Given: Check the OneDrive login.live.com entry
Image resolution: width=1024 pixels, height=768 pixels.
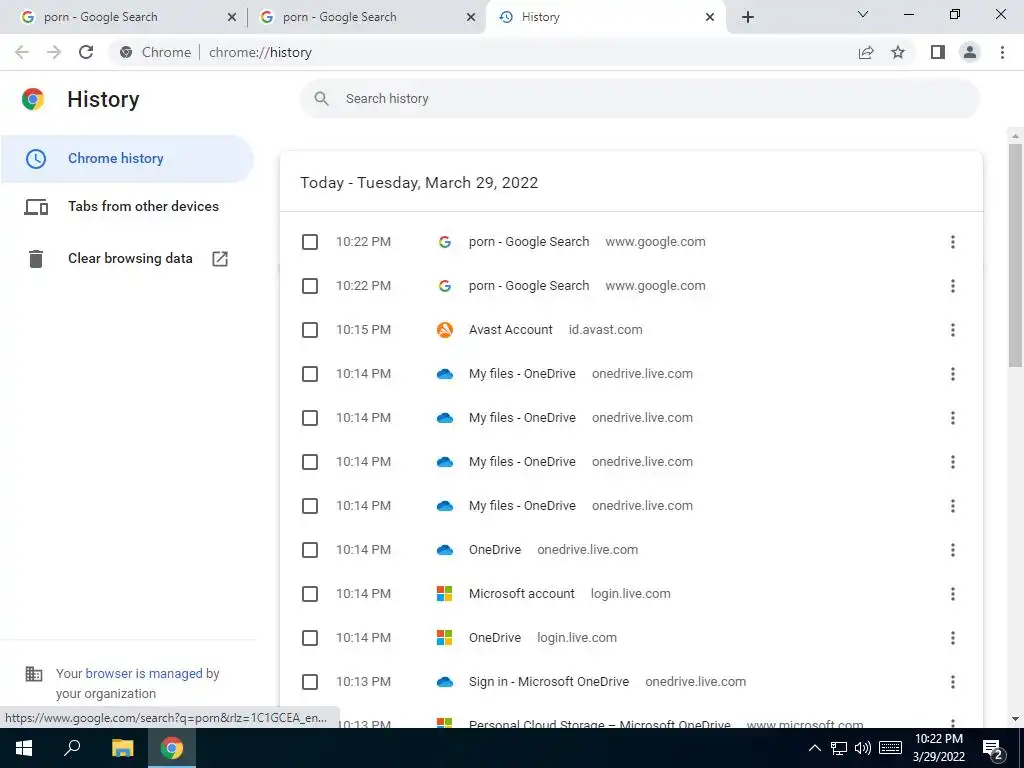Looking at the screenshot, I should pos(310,638).
